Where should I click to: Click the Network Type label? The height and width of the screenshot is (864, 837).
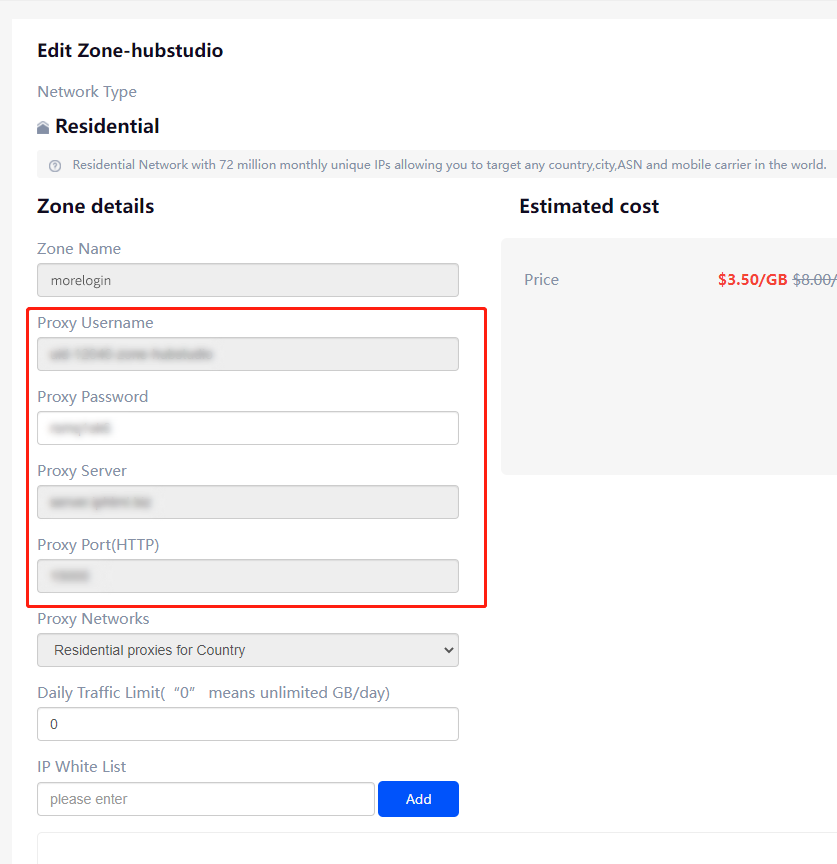tap(87, 92)
